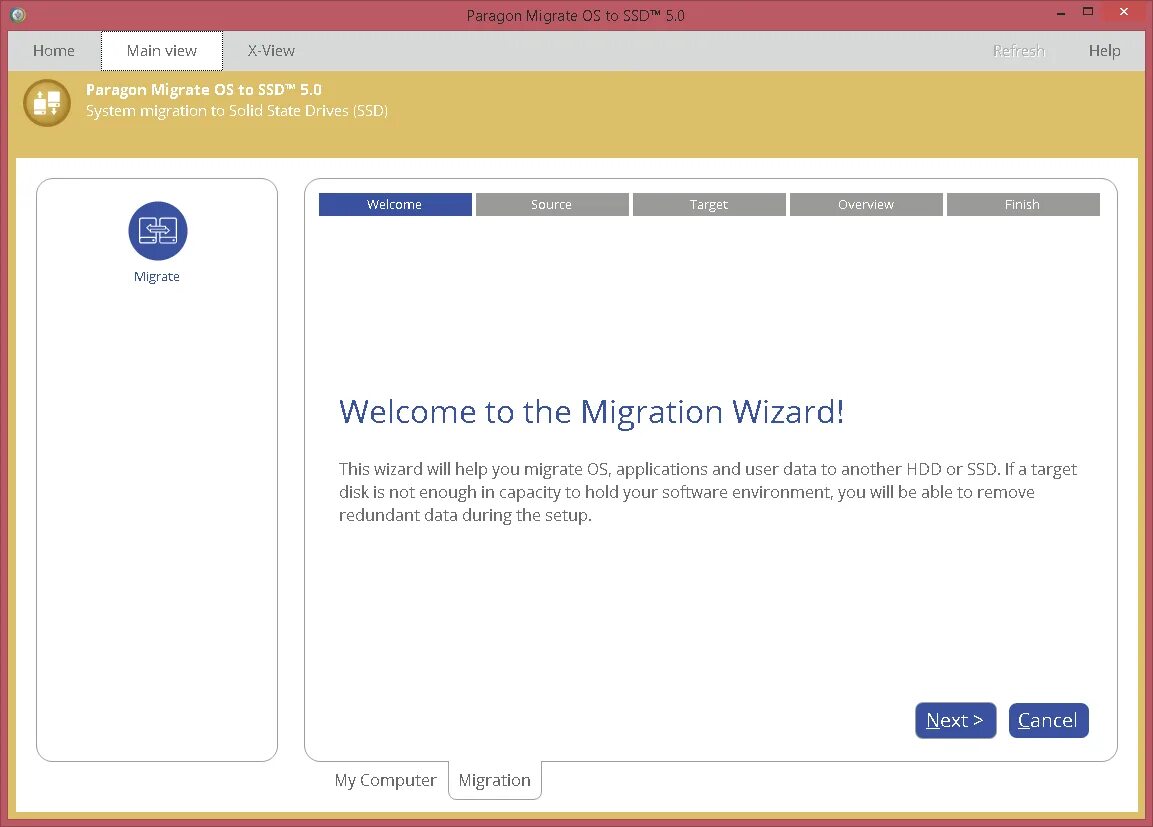Image resolution: width=1153 pixels, height=827 pixels.
Task: Select the Finish wizard step
Action: [1023, 204]
